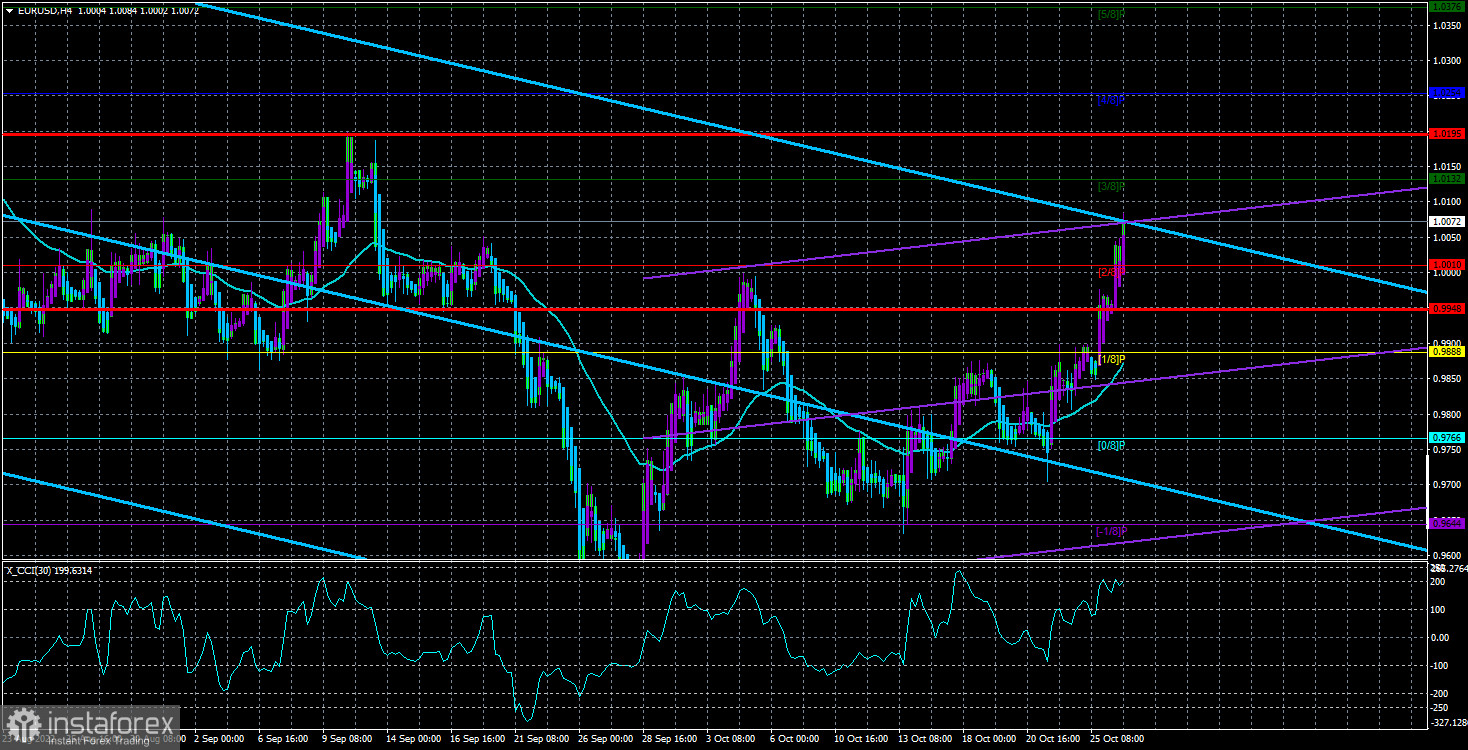This screenshot has height=750, width=1468.
Task: Click the 1.0300 price axis value
Action: 1447,60
